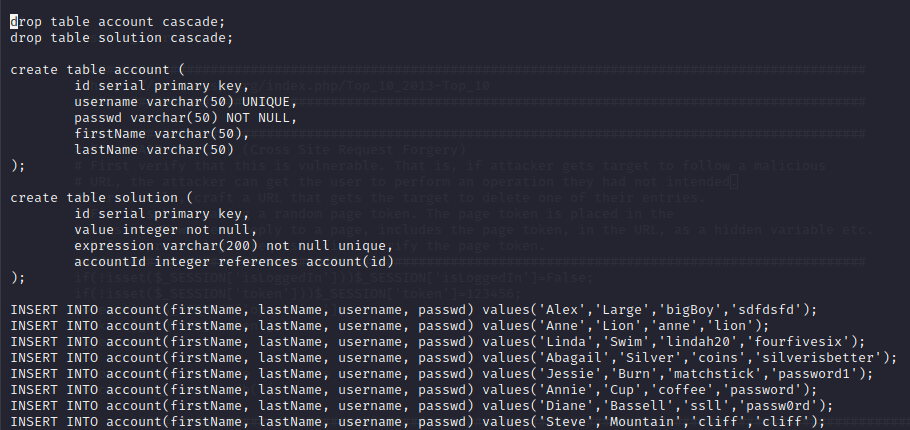Click 'id serial primary key' in account table
This screenshot has width=910, height=430.
(x=158, y=85)
